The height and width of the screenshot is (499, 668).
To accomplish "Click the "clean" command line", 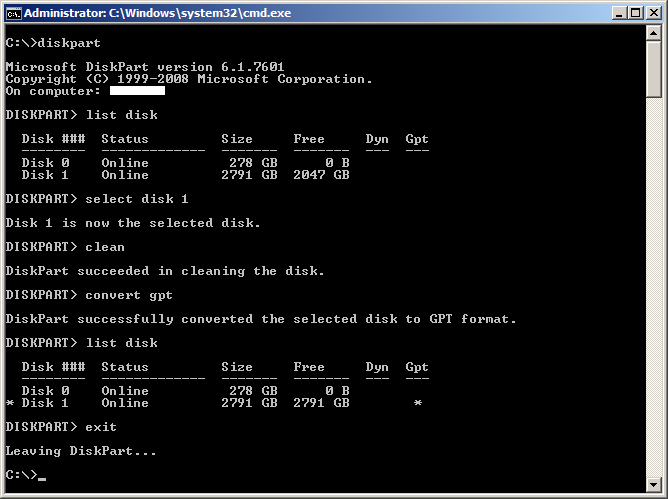I will click(105, 247).
